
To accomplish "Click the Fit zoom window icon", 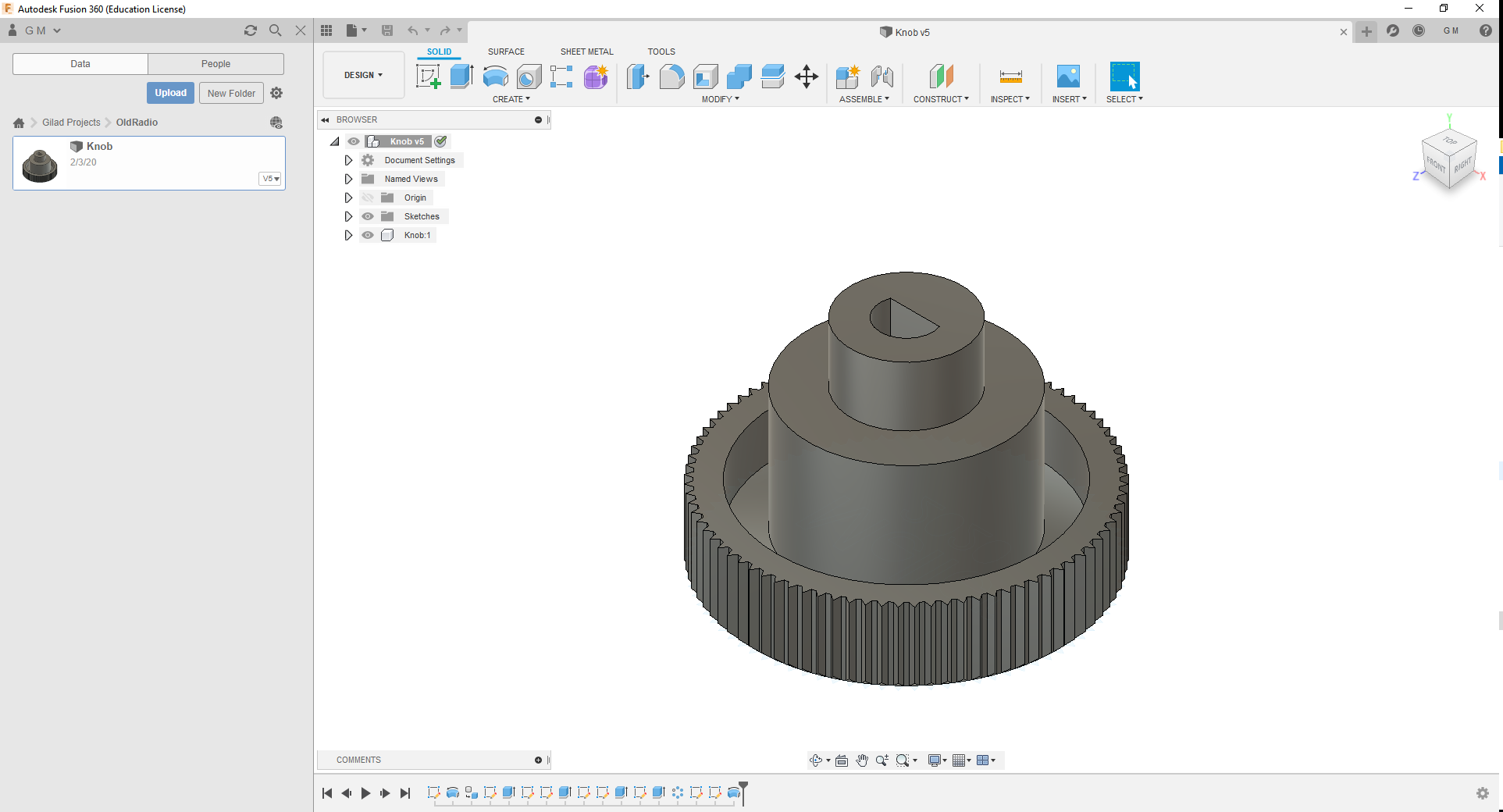I will coord(903,760).
